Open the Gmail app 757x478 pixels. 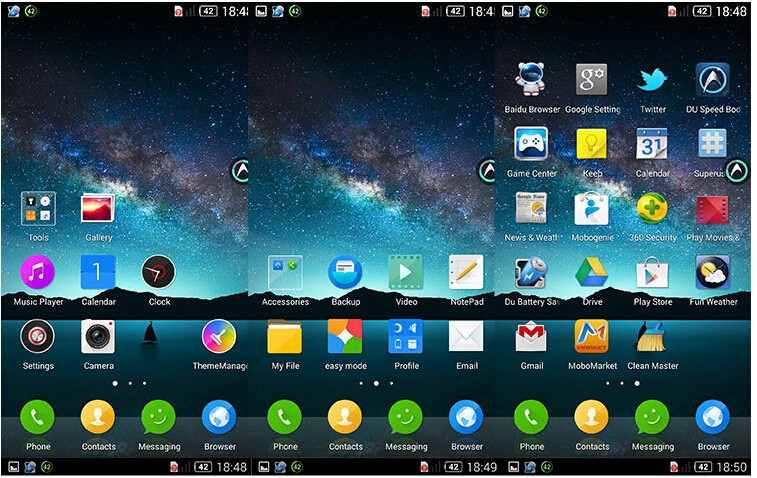click(531, 337)
